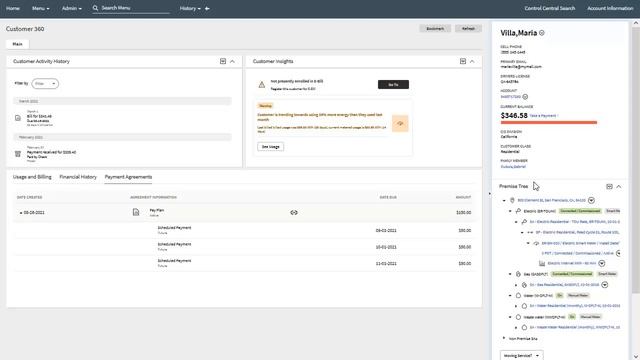This screenshot has width=640, height=360.
Task: Open the SP Electric Residential link
Action: [x=578, y=232]
